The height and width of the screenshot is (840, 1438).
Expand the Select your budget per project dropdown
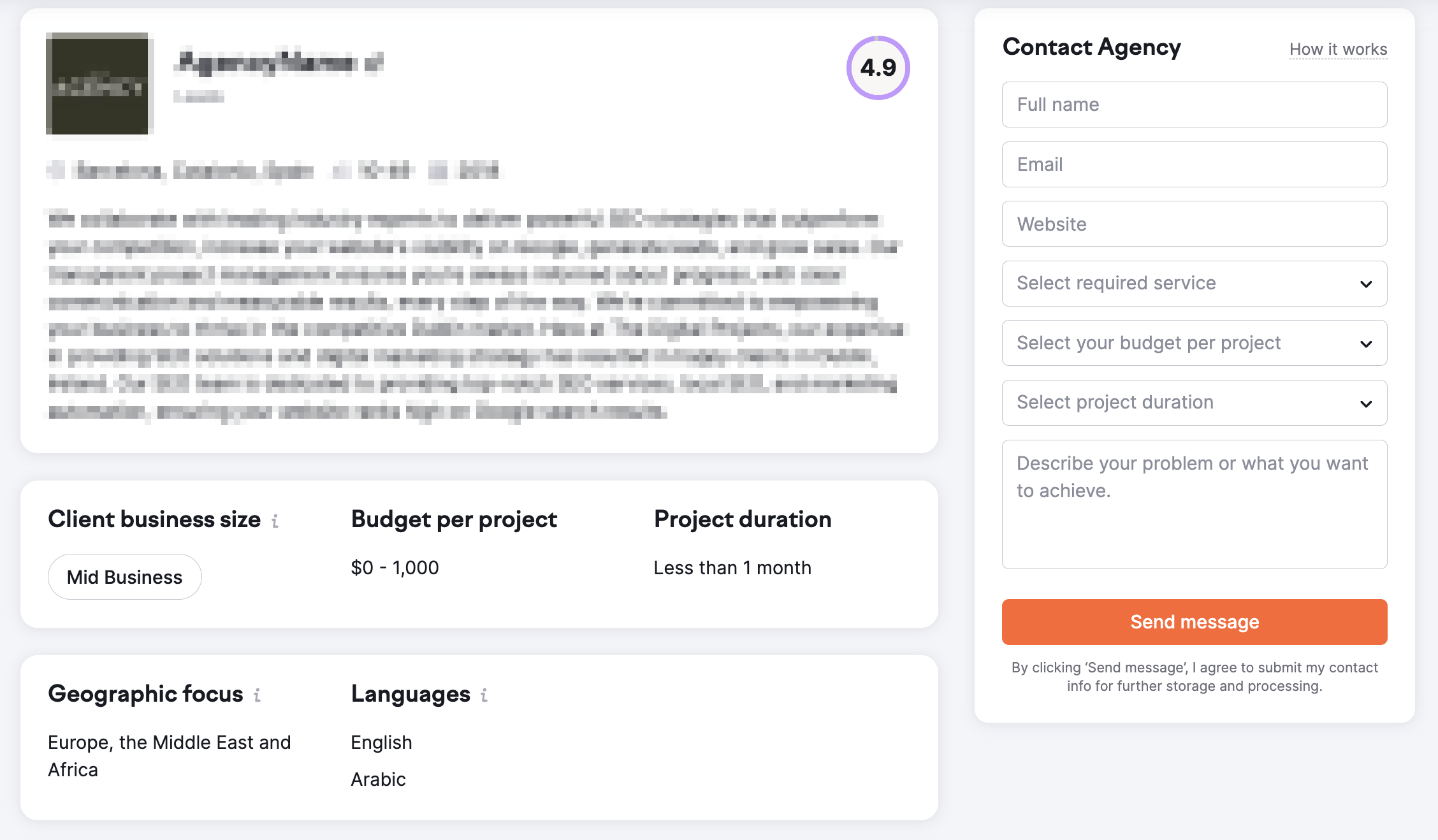(1194, 343)
